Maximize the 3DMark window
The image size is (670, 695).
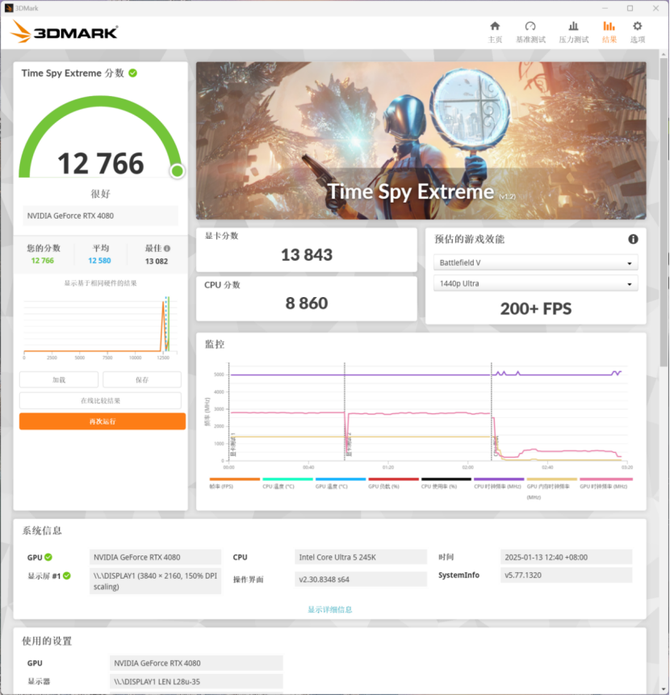(630, 8)
